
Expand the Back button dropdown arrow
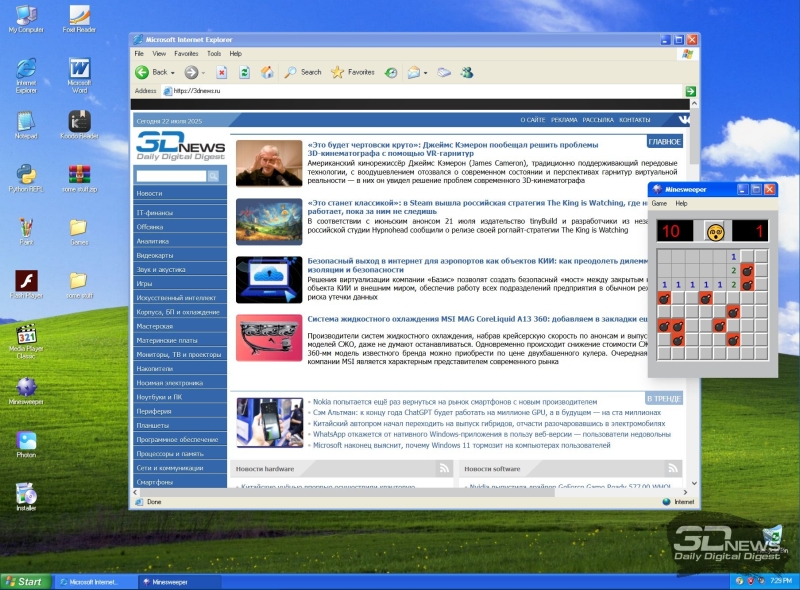(171, 73)
